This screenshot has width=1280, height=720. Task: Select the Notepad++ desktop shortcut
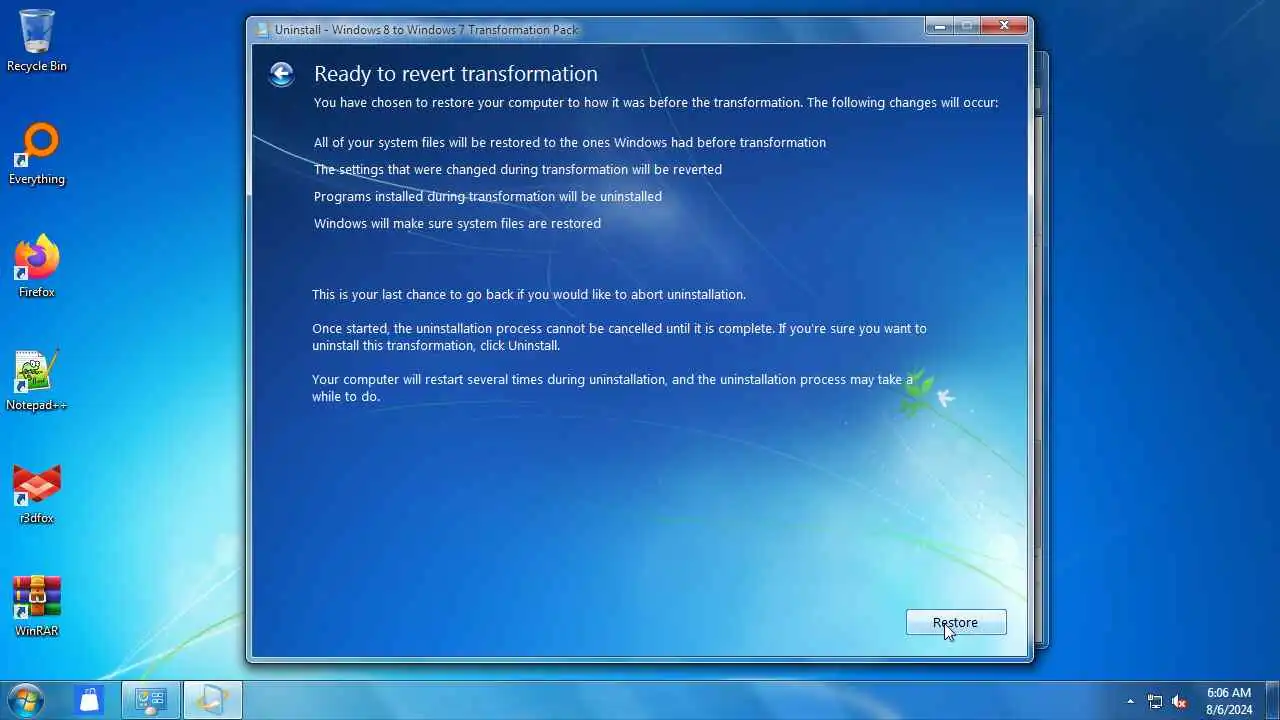(37, 380)
